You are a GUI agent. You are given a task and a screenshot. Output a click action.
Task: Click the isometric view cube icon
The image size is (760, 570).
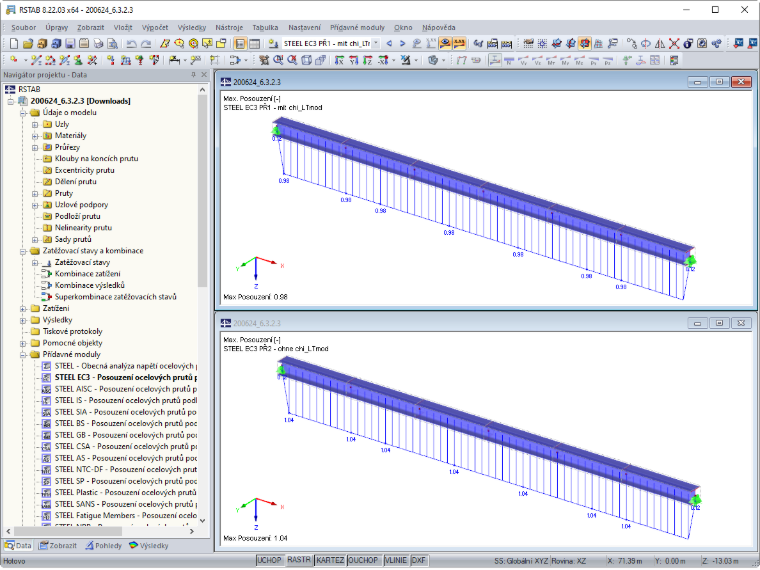point(306,60)
